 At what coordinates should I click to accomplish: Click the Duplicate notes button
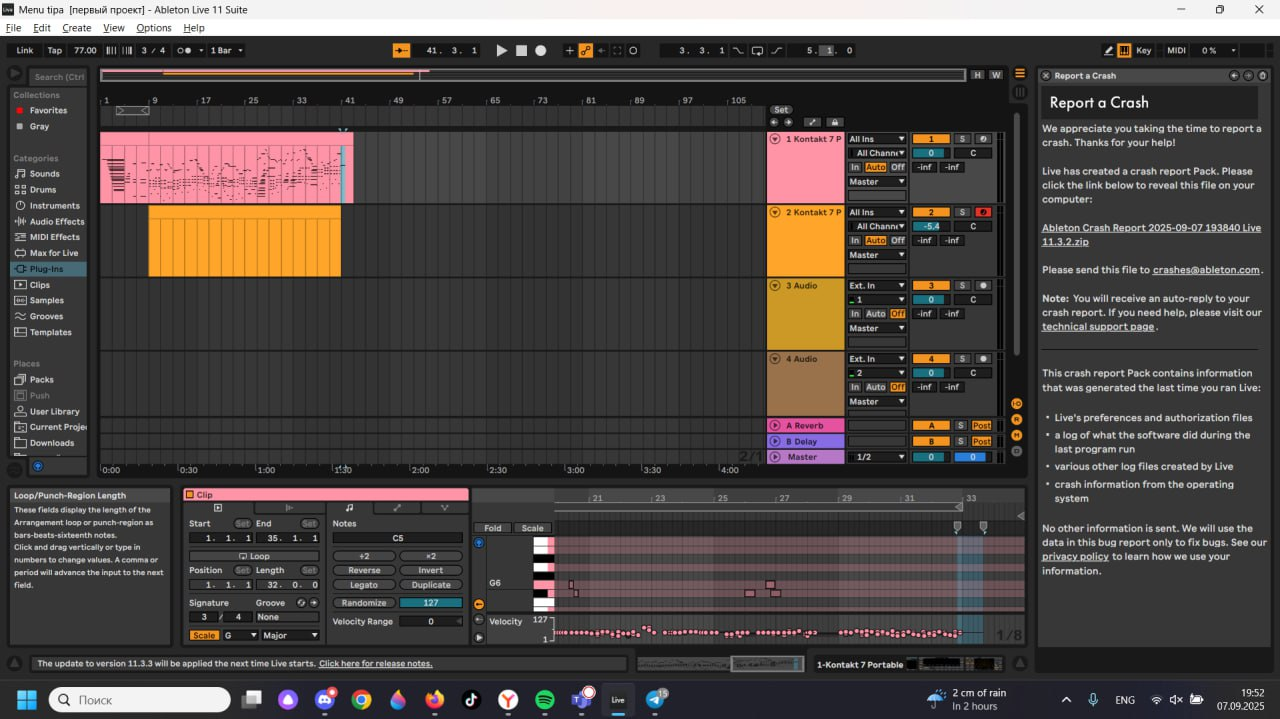431,585
